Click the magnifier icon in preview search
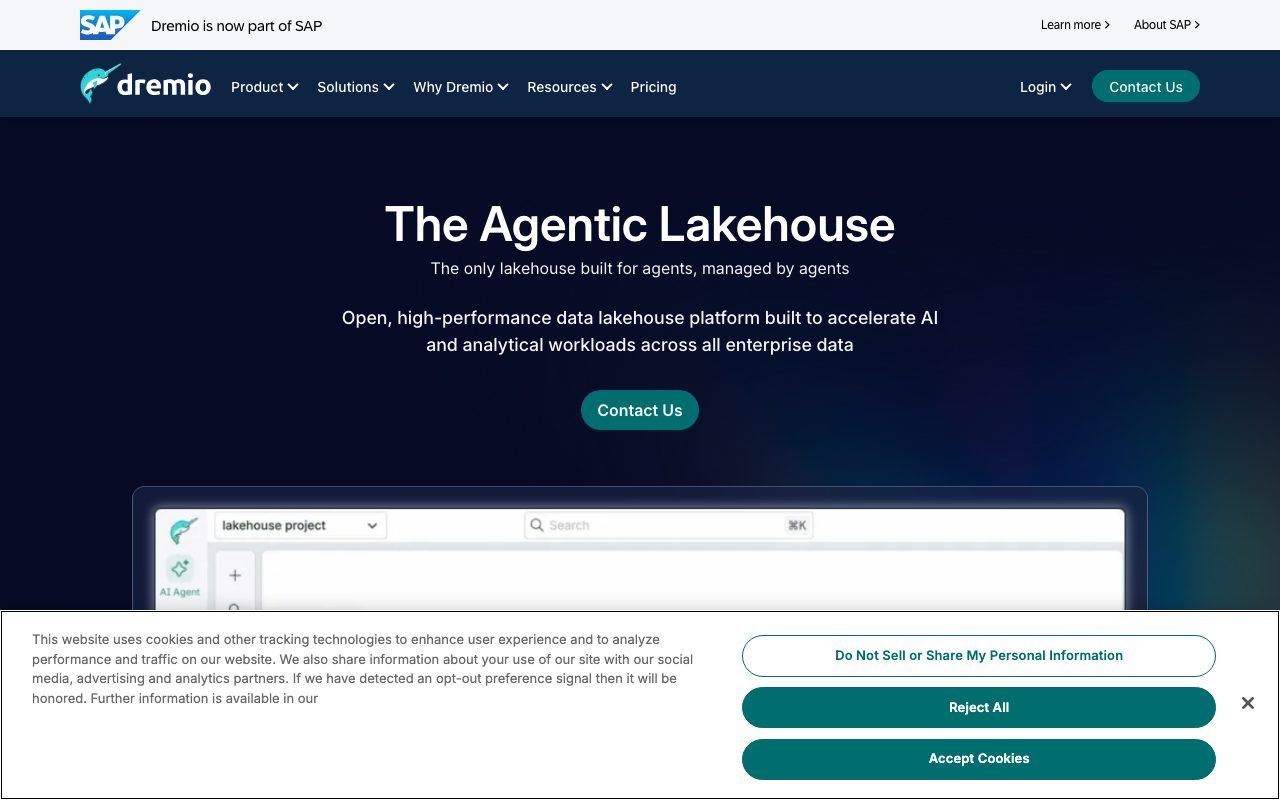Viewport: 1280px width, 800px height. tap(537, 525)
